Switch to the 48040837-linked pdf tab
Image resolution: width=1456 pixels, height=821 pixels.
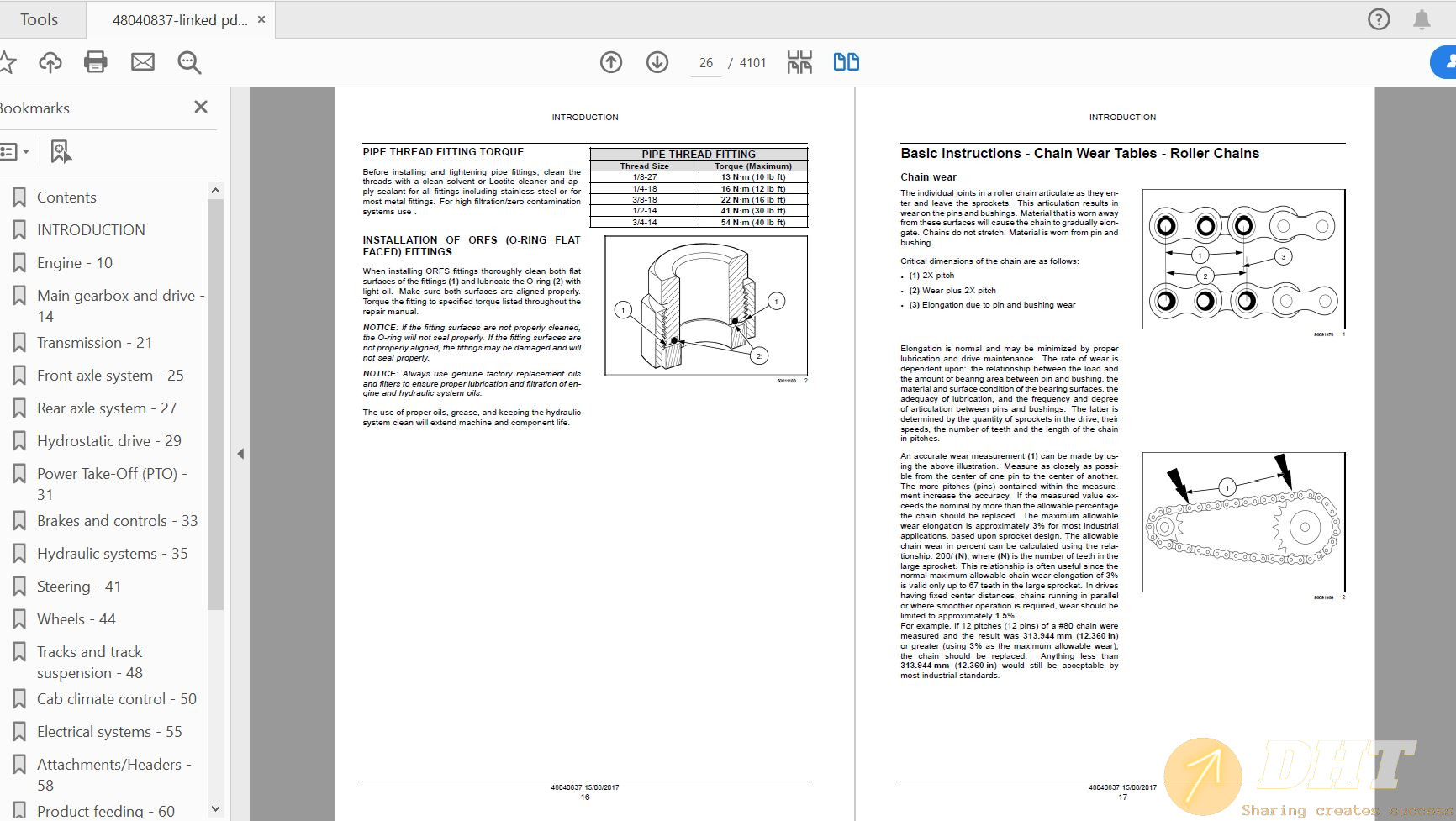coord(180,20)
